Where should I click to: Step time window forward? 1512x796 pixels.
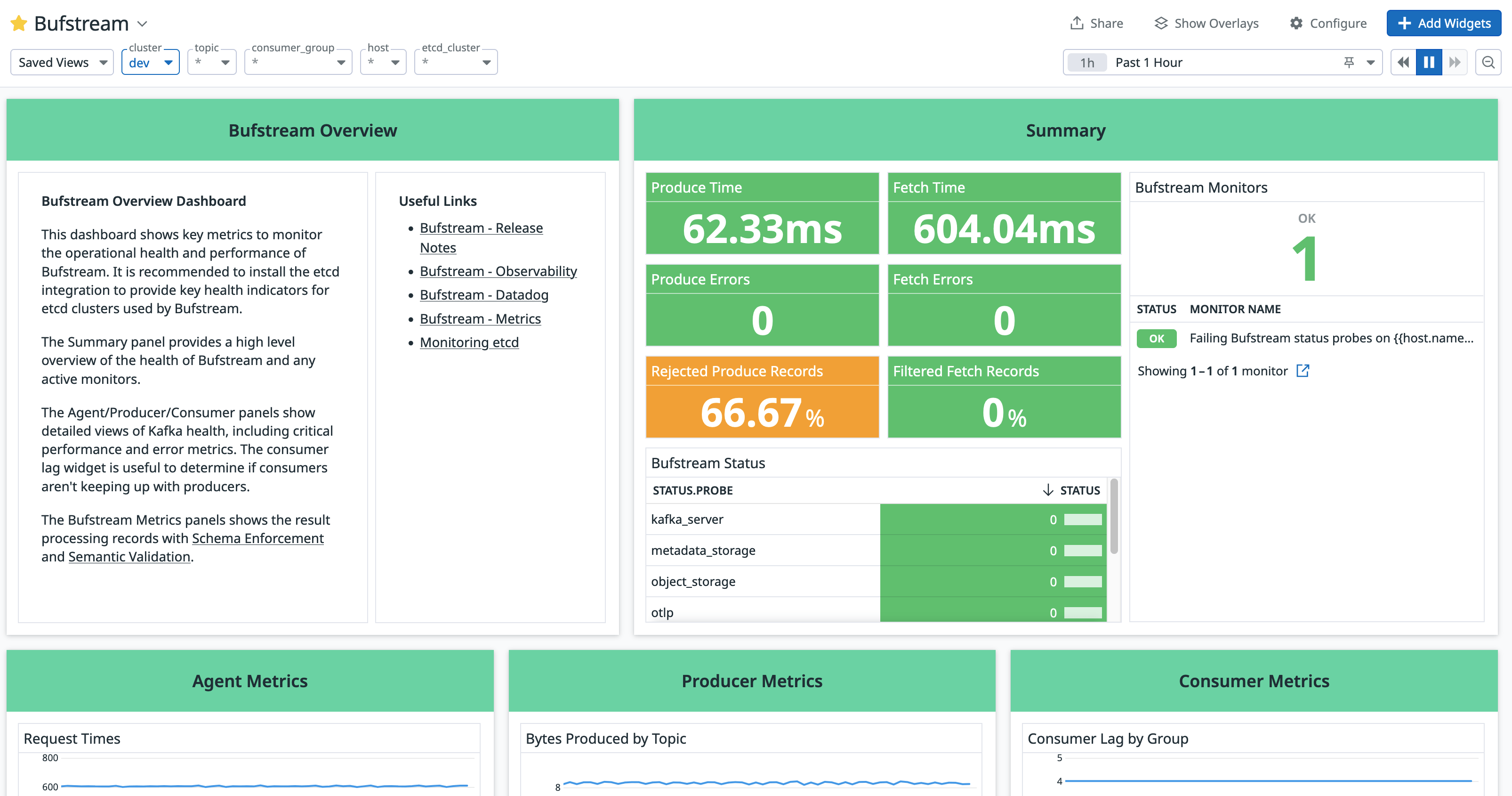pos(1455,62)
